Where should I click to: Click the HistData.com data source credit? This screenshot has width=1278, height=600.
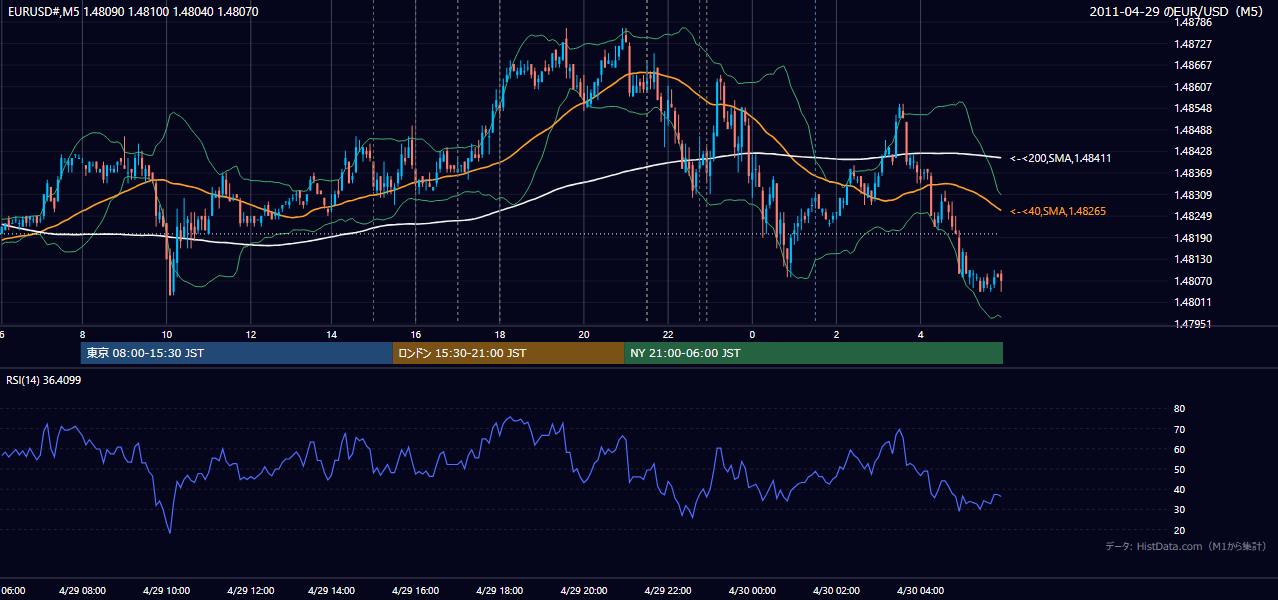(1185, 546)
